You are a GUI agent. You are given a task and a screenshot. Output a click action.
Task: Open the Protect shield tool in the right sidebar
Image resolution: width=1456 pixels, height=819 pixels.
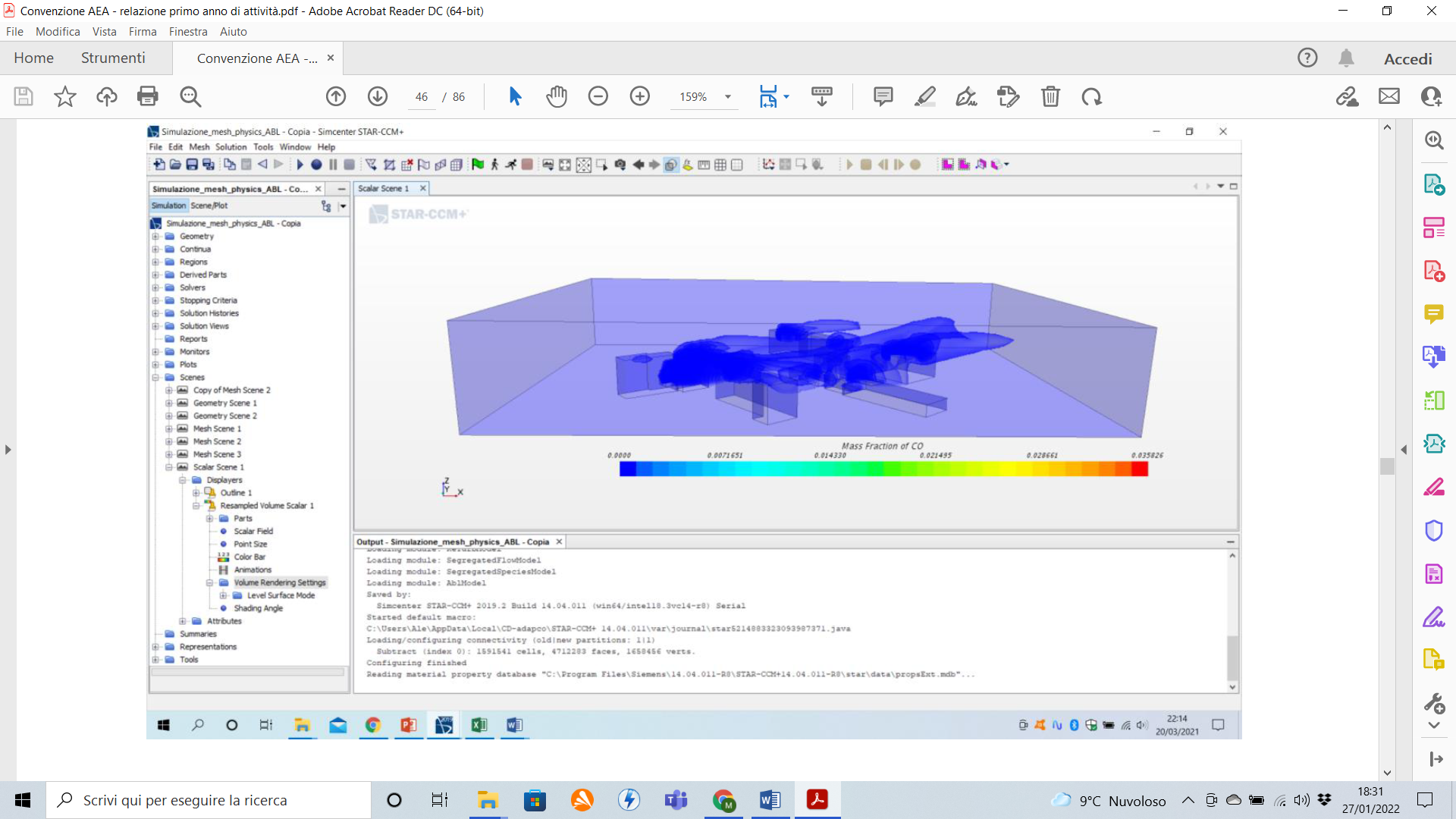pos(1434,530)
